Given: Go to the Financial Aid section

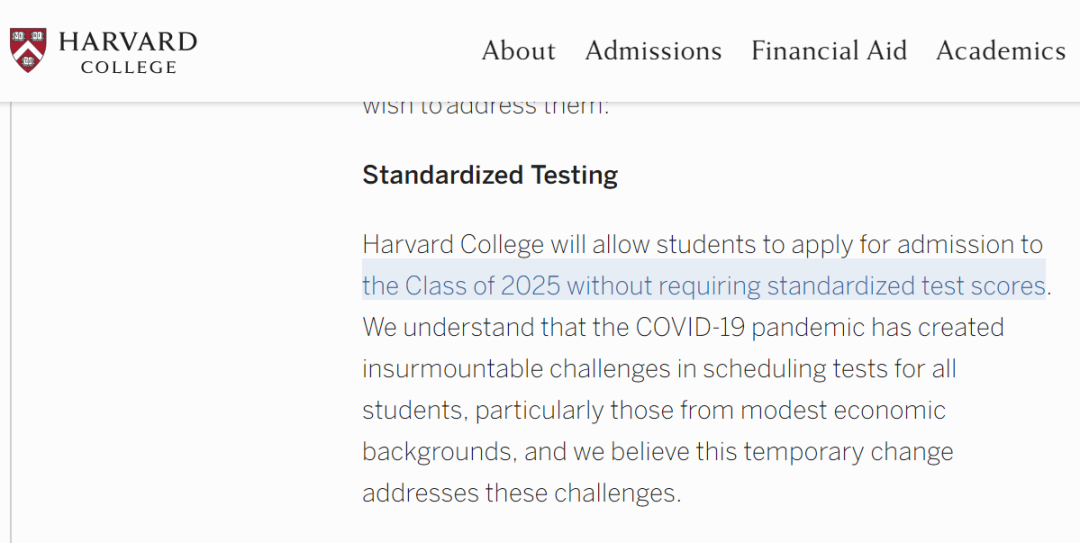Looking at the screenshot, I should pyautogui.click(x=829, y=51).
